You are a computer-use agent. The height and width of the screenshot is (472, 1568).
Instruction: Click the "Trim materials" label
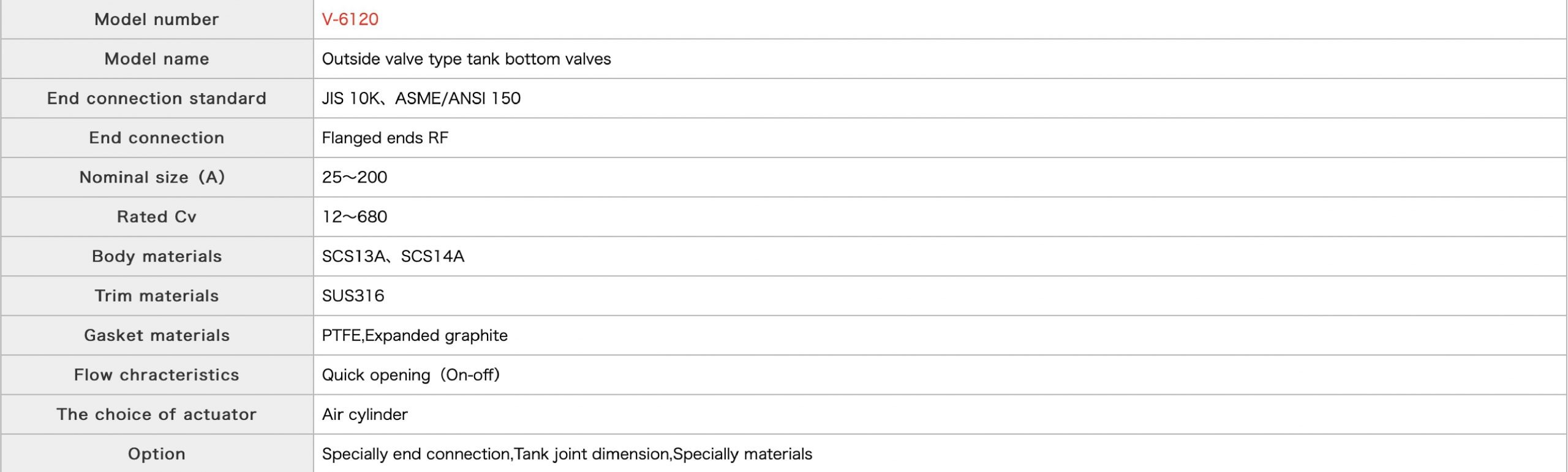point(156,296)
